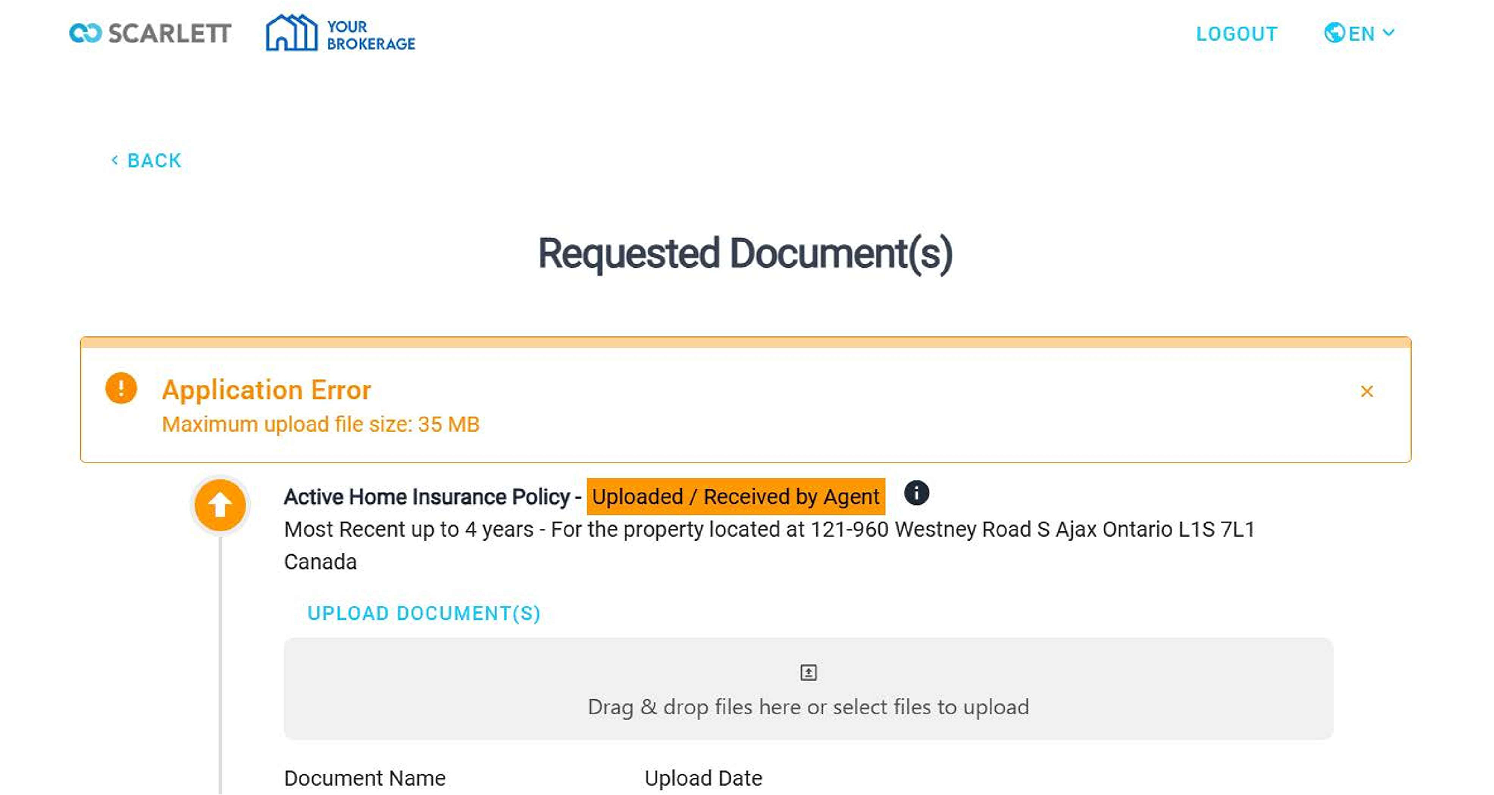Log out using the LOGOUT link
1494x795 pixels.
[x=1236, y=34]
